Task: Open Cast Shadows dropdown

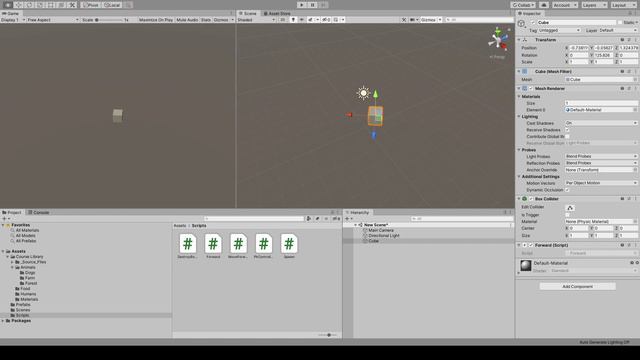Action: (601, 123)
